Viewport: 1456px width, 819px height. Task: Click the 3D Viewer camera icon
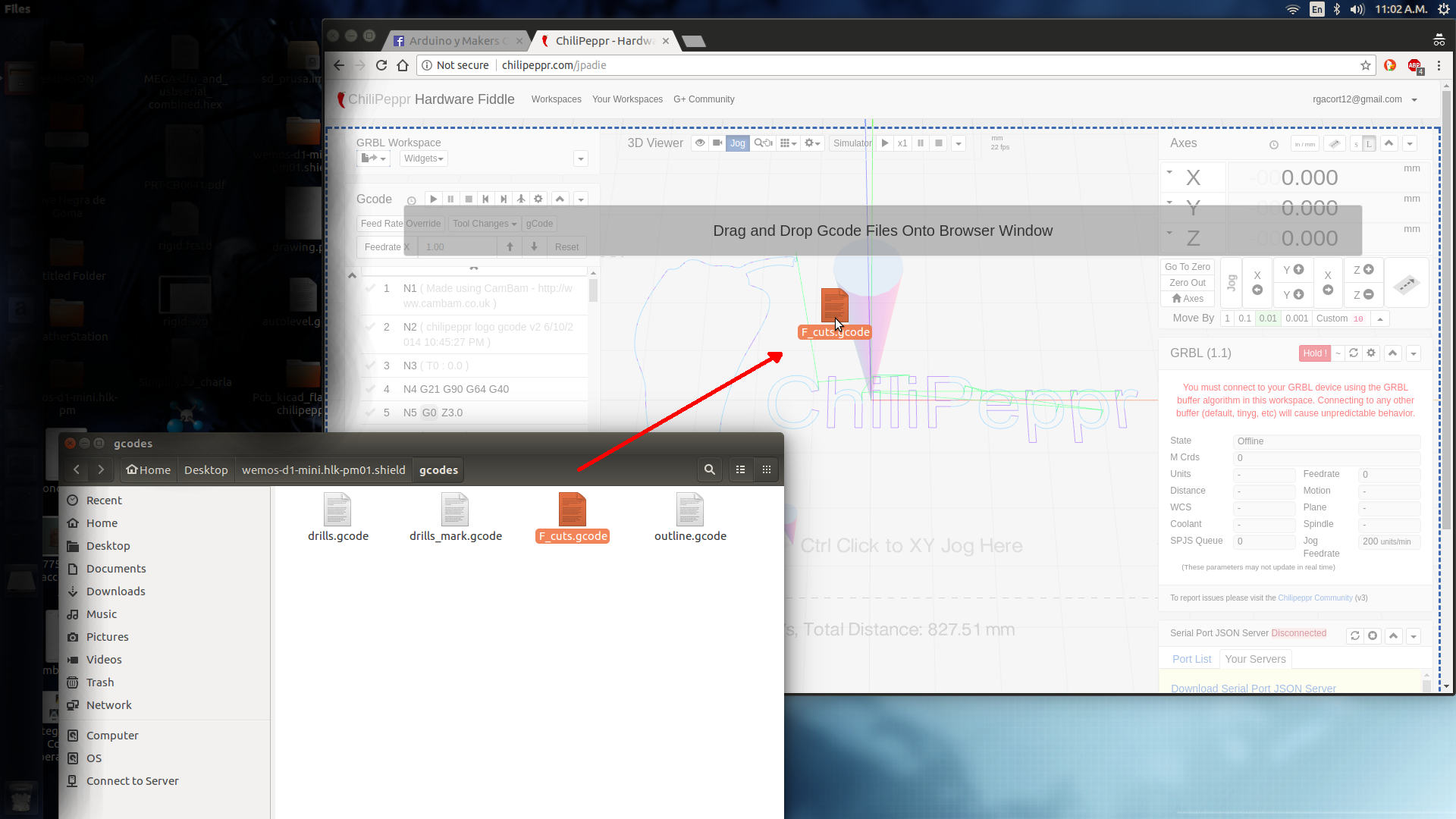tap(717, 143)
